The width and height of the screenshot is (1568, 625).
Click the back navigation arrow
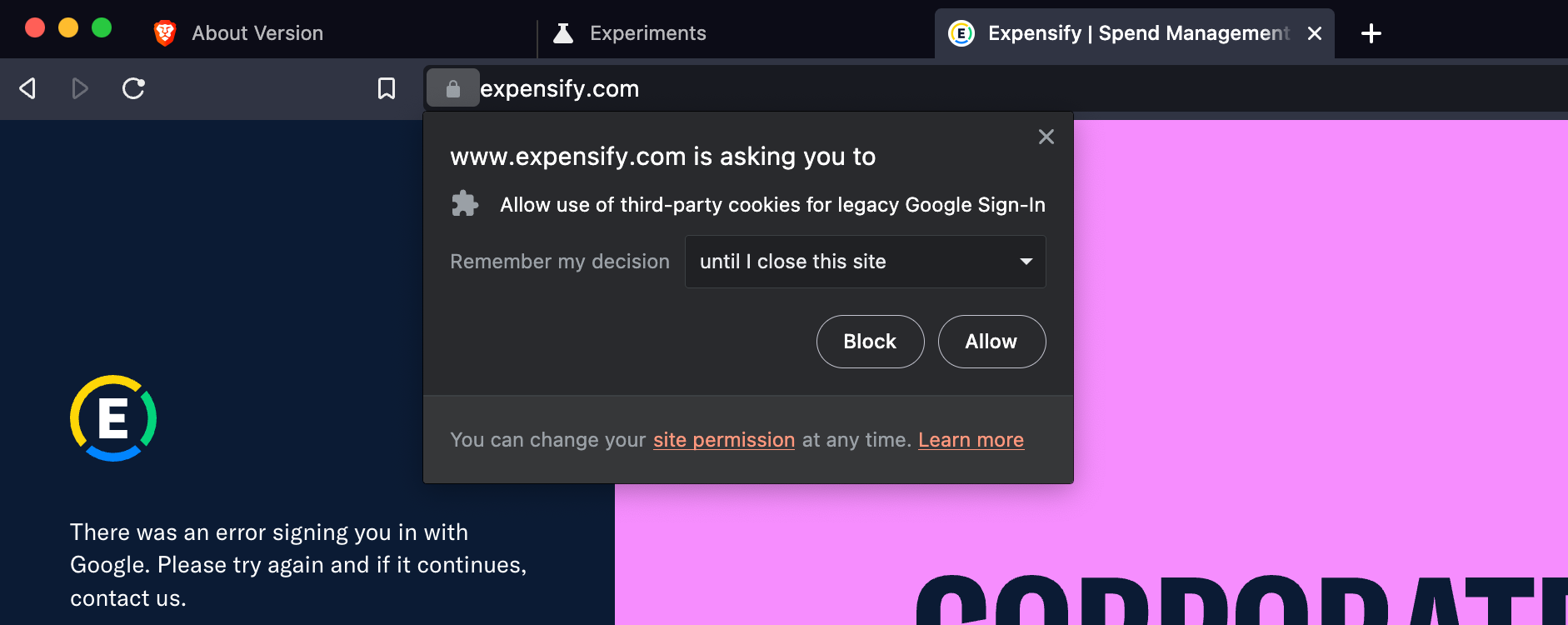coord(27,88)
